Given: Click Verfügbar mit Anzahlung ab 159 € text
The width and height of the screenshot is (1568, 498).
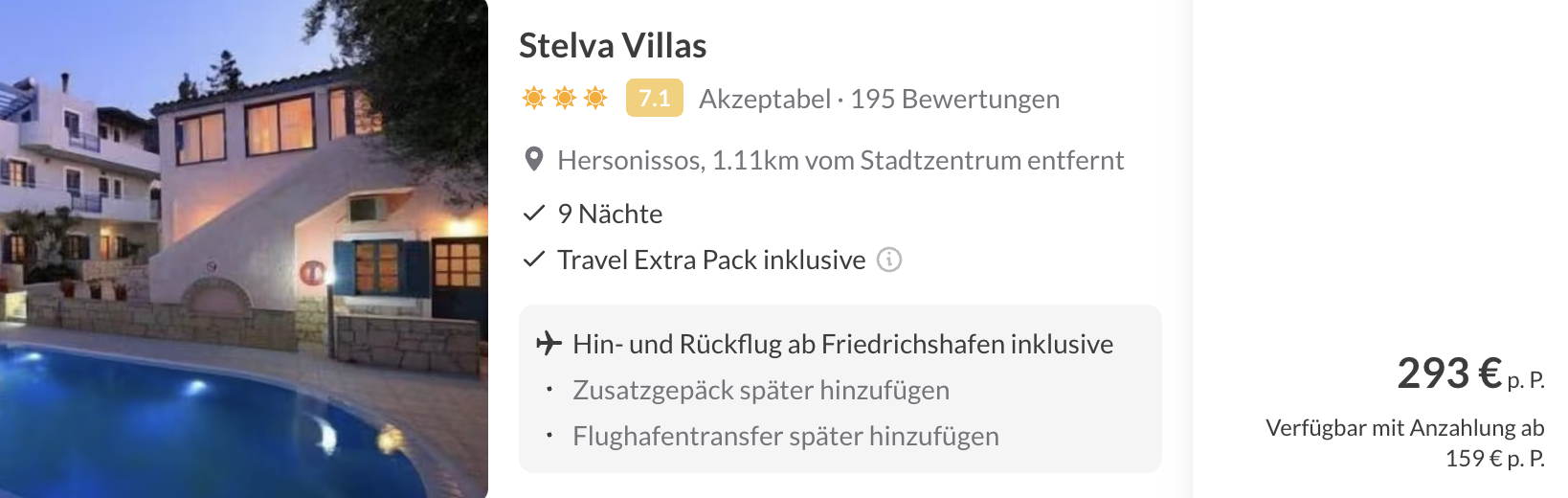Looking at the screenshot, I should coord(1405,442).
